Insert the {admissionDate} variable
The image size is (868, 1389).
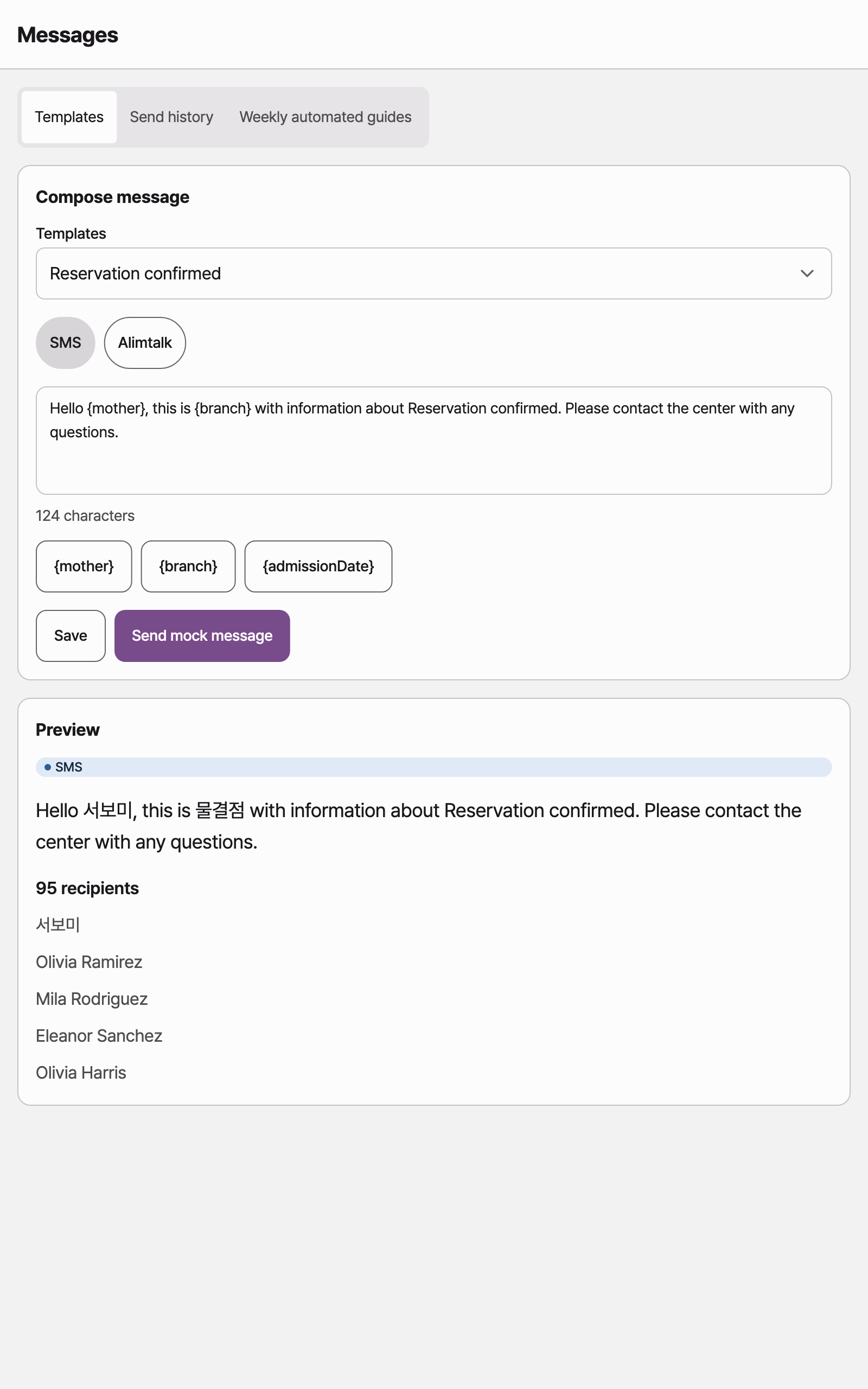tap(318, 566)
